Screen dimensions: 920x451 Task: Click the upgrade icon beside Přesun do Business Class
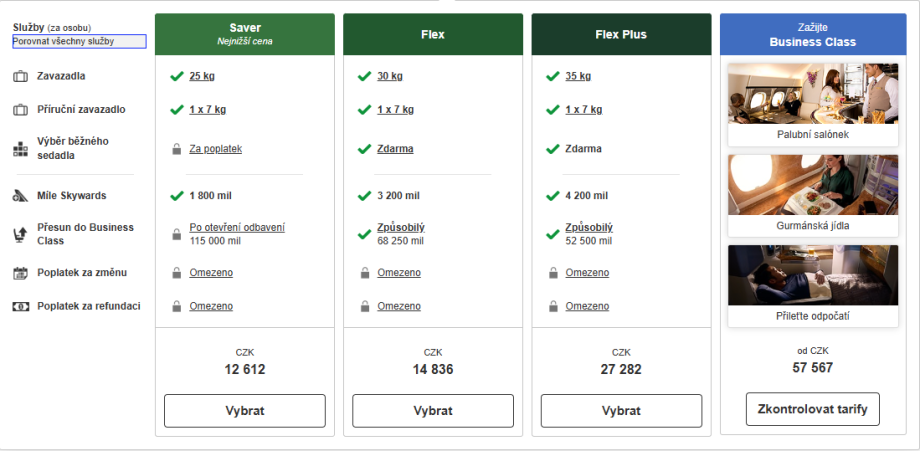pyautogui.click(x=20, y=234)
